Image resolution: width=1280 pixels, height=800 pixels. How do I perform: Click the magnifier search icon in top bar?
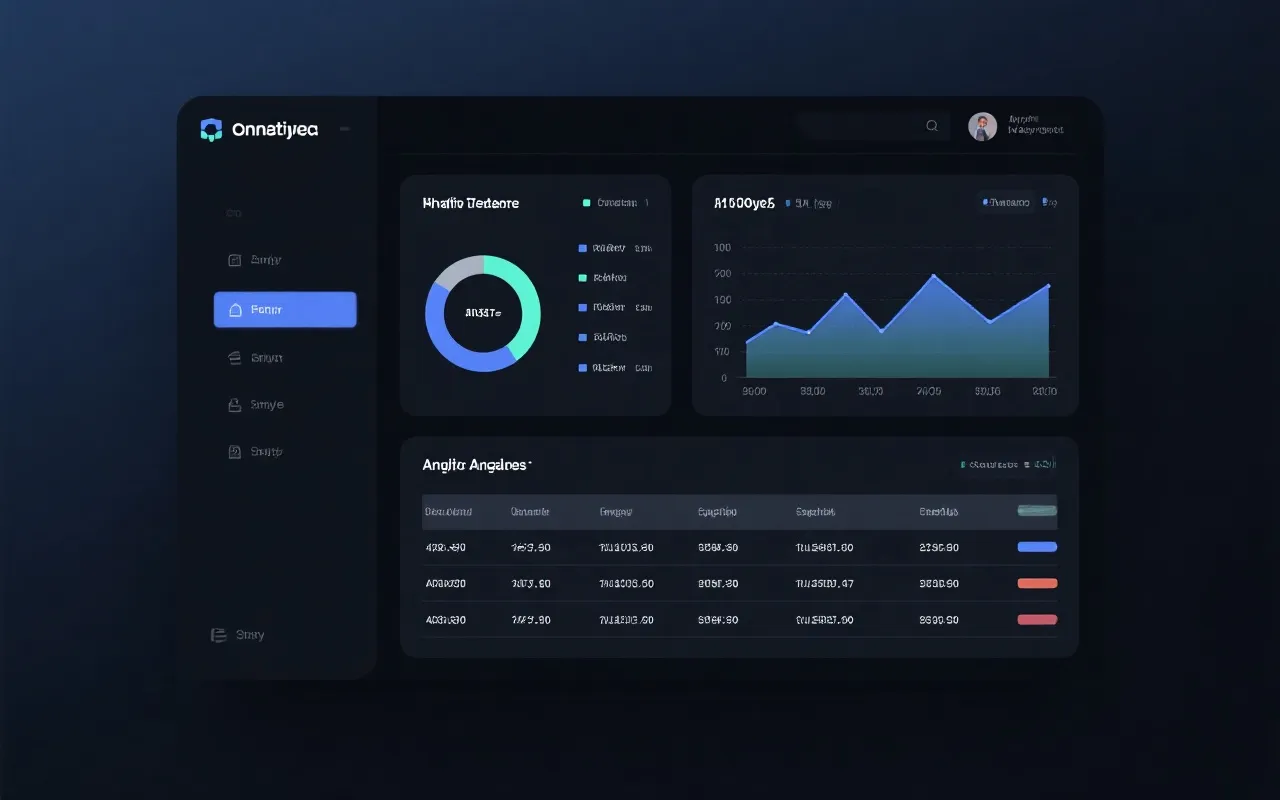point(932,126)
